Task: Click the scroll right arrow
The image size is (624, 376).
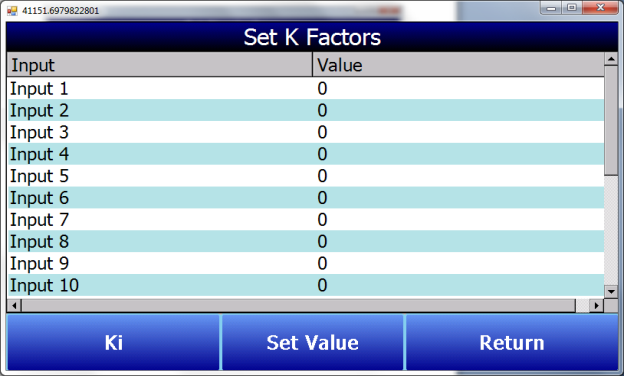Action: tap(596, 306)
